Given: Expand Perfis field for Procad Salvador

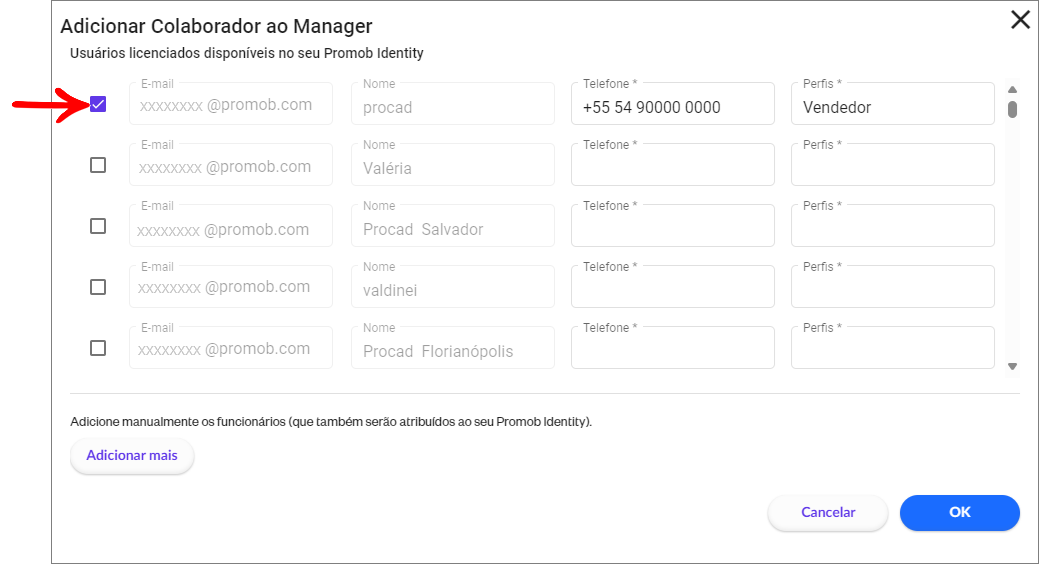Looking at the screenshot, I should [892, 226].
